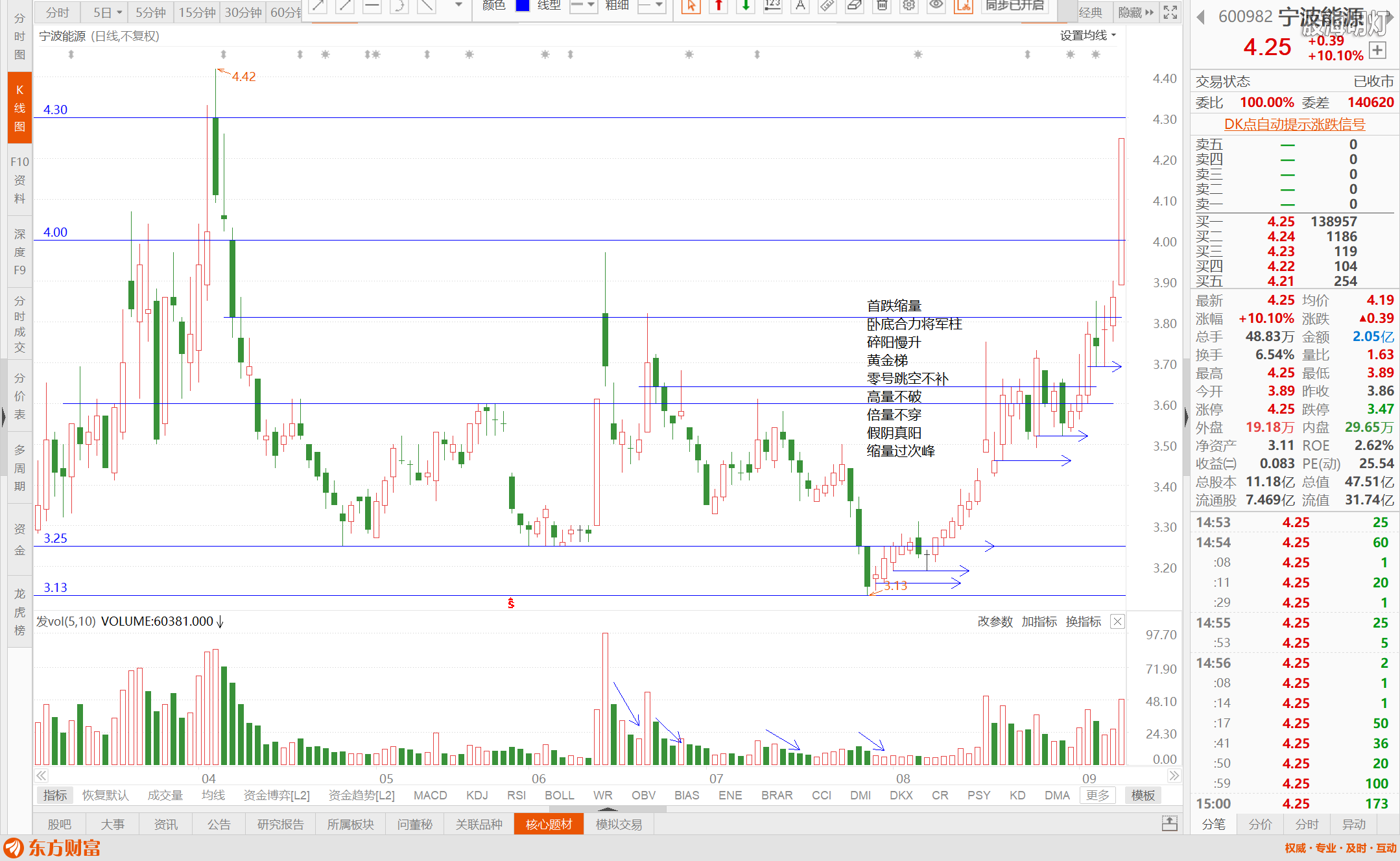Click the left edge panel collapse handle
This screenshot has width=1400, height=861.
coord(3,416)
